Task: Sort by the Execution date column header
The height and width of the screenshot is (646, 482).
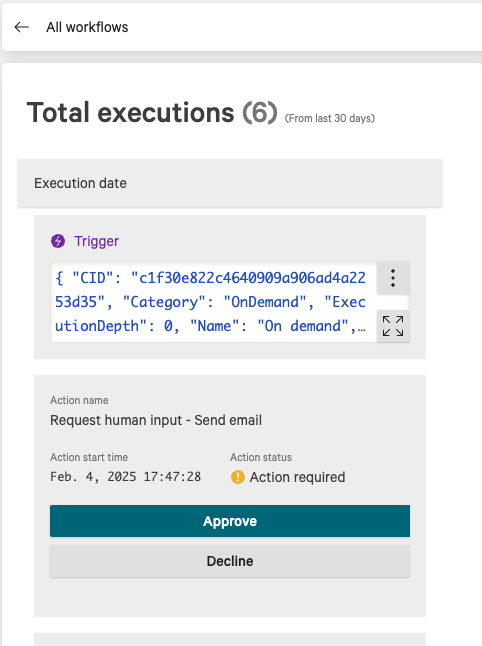Action: [80, 183]
